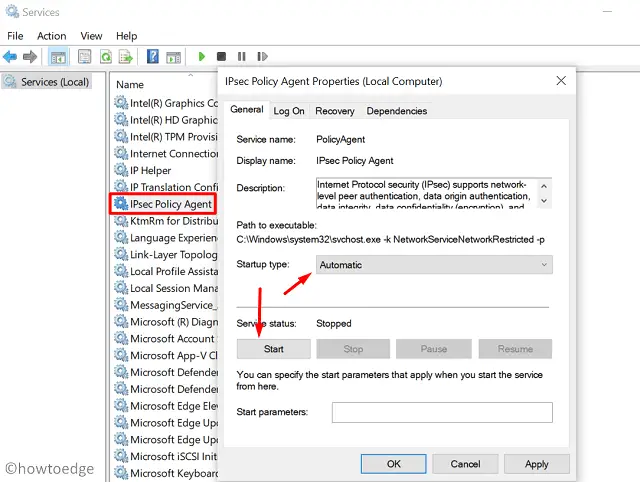Click the gear icon beside Microsoft iSCSI Init
Viewport: 640px width, 482px height.
tap(121, 455)
